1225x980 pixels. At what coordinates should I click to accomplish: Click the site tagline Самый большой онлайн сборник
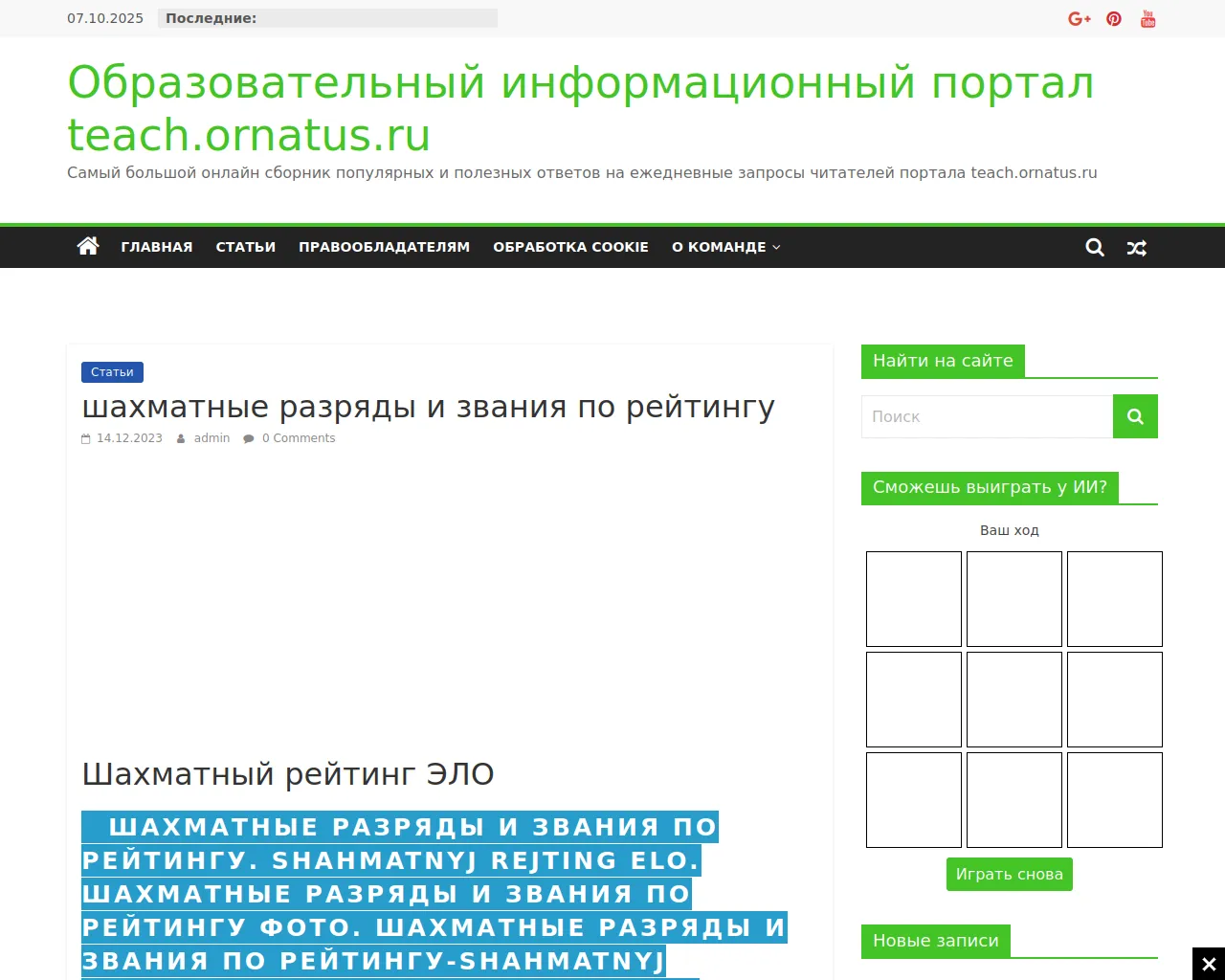[x=582, y=173]
